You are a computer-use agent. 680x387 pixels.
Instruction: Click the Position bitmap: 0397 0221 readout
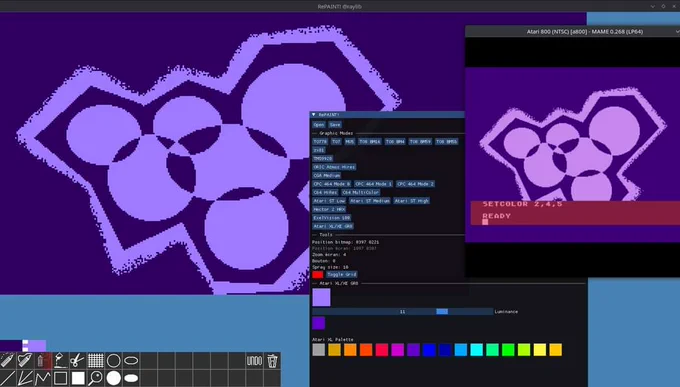click(x=346, y=242)
